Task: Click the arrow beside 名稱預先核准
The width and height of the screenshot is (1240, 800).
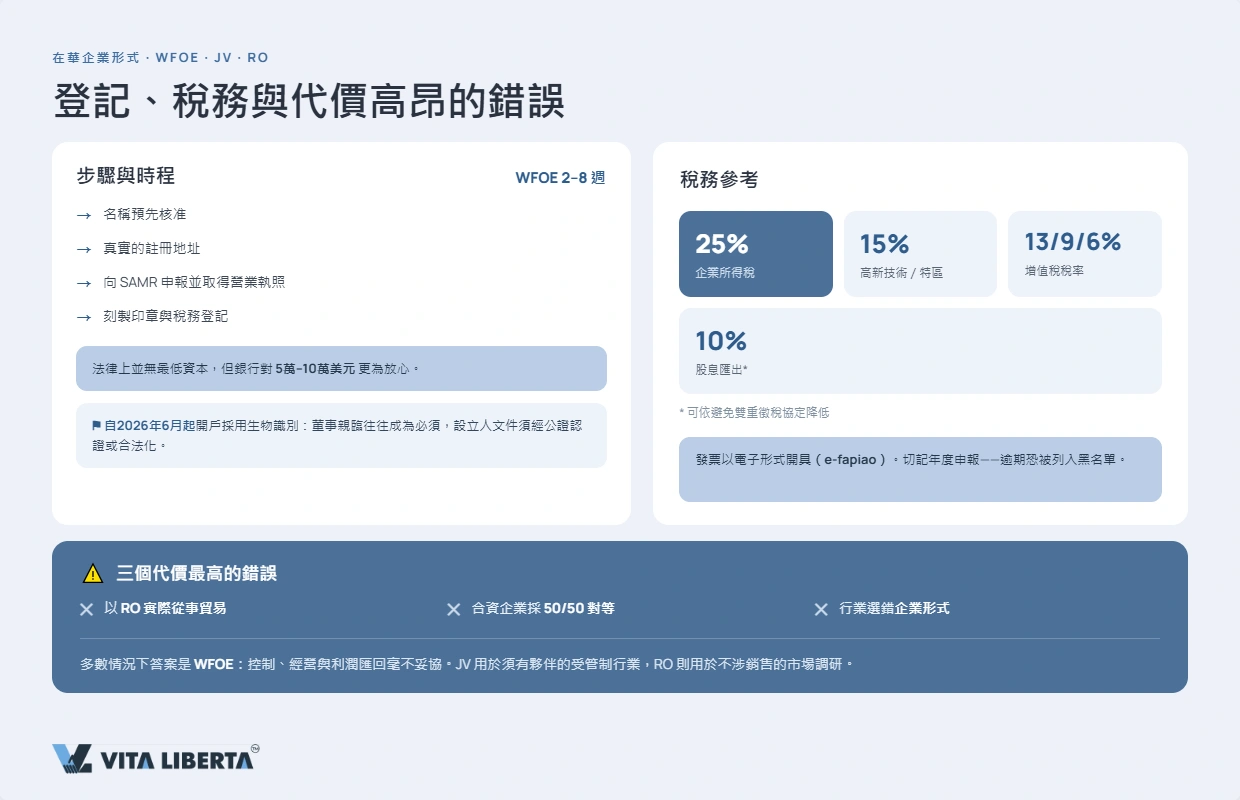Action: (x=83, y=215)
